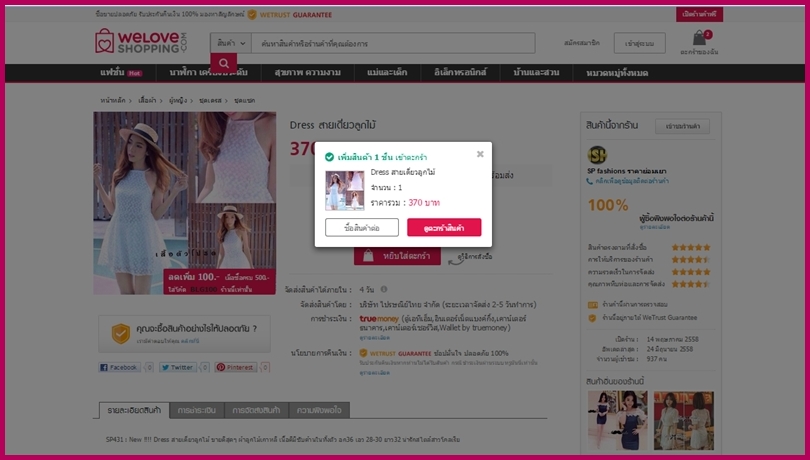Open the watches and jewelry menu
810x460 pixels.
(208, 73)
